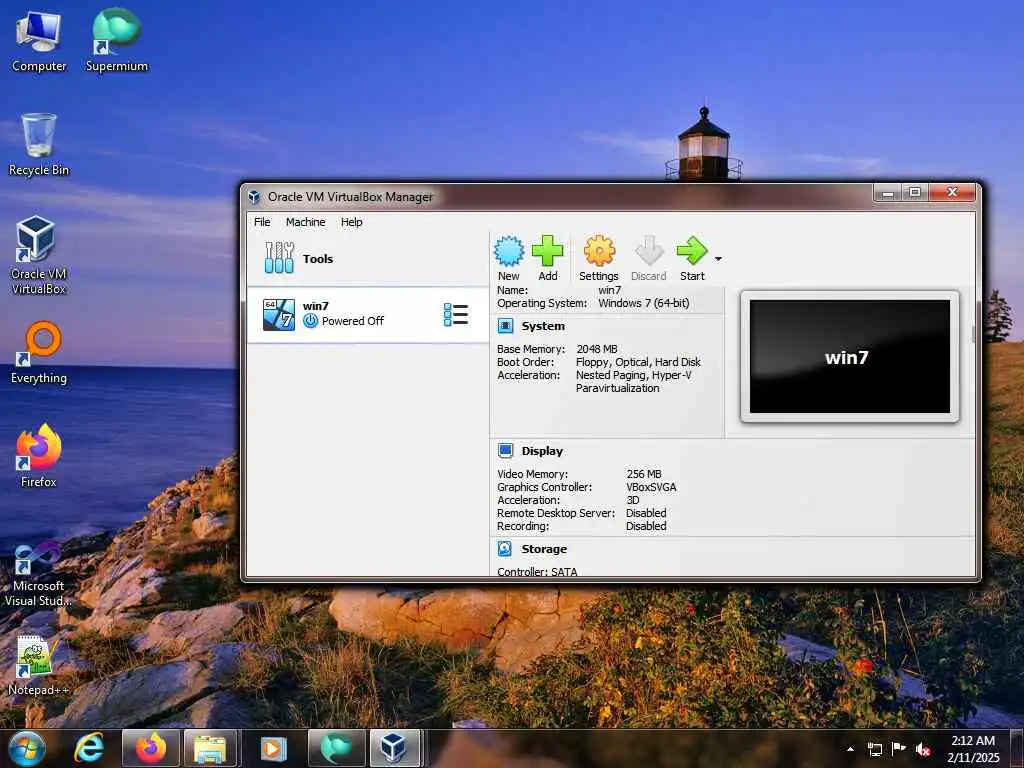Click the Video Memory value 256 MB
This screenshot has height=768, width=1024.
tap(644, 474)
